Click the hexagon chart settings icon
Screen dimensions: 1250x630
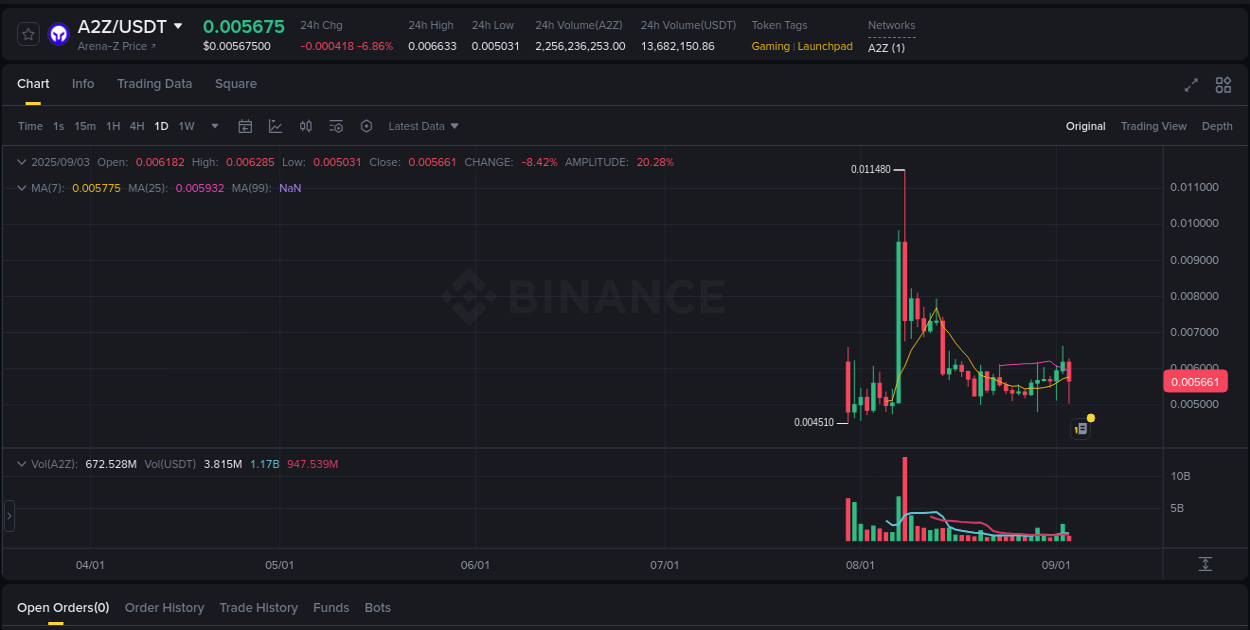pos(366,126)
